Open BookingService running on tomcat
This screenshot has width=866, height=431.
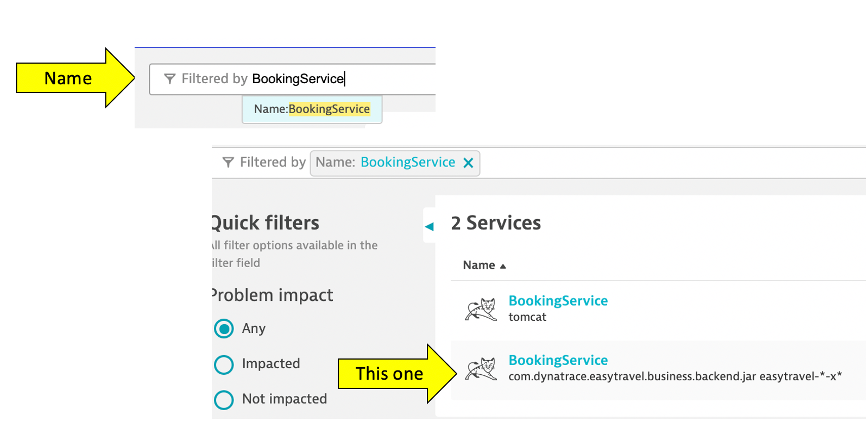tap(558, 301)
